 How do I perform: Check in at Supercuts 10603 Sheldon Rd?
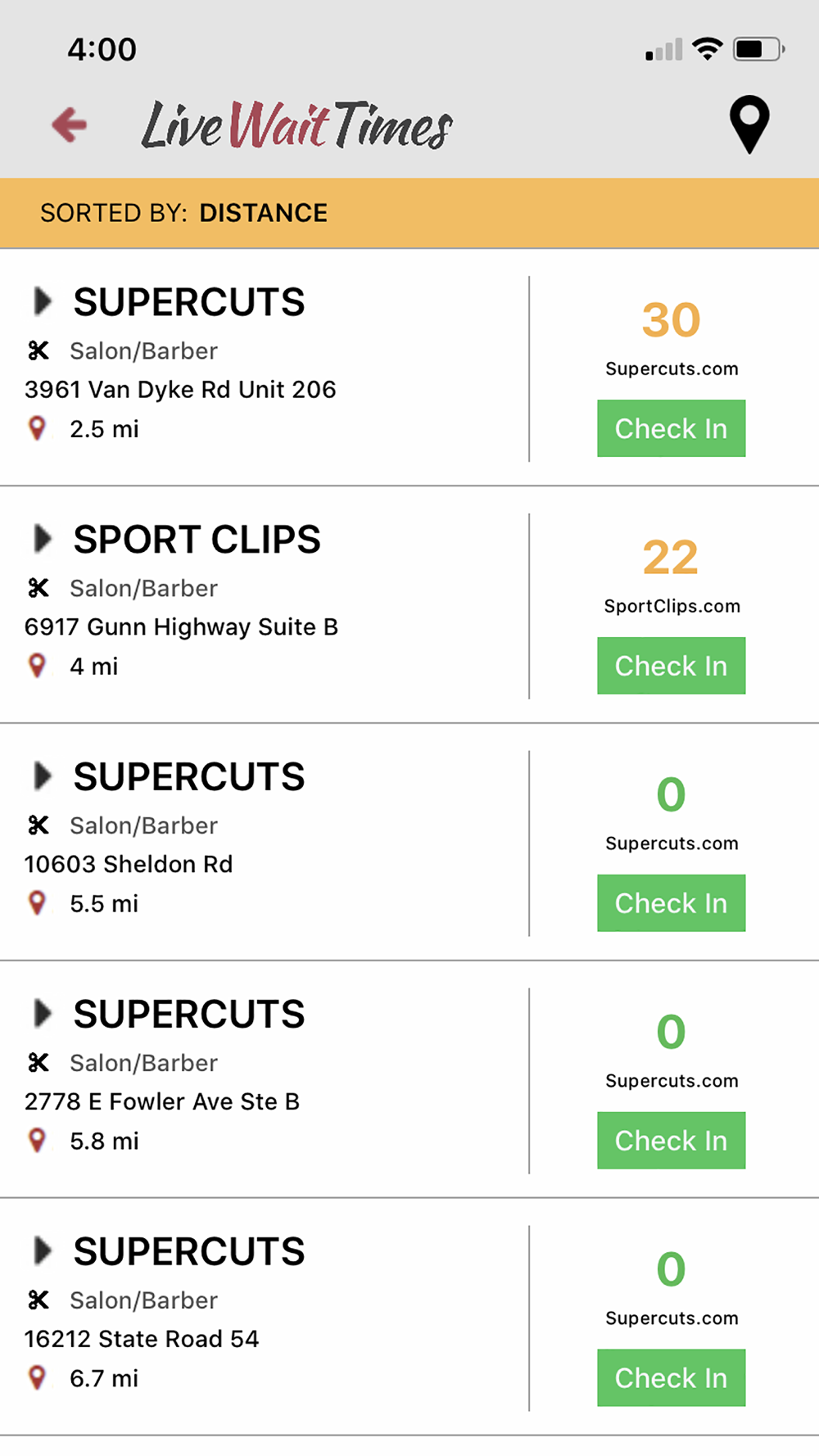[x=672, y=903]
